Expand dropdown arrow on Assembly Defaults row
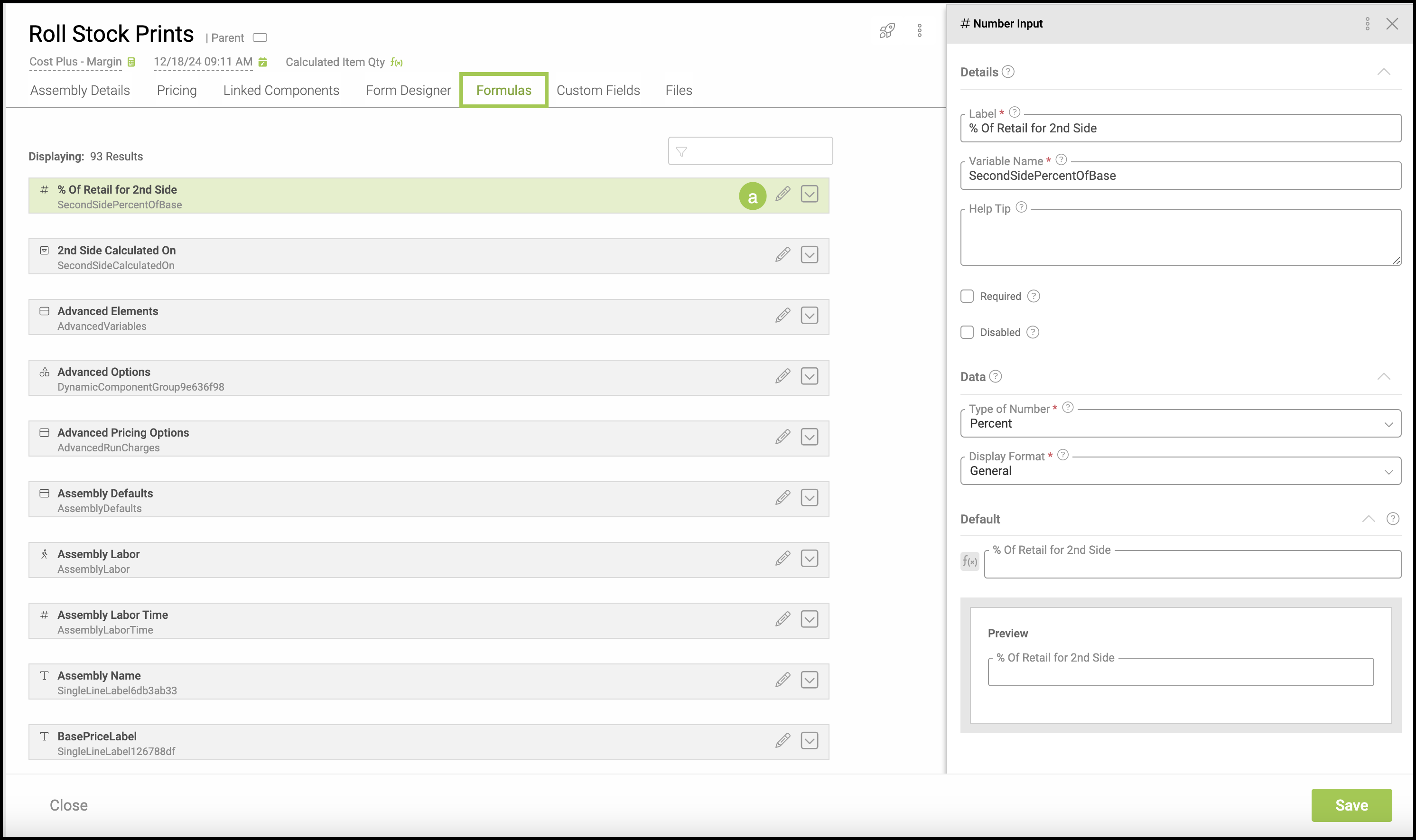This screenshot has width=1416, height=840. click(809, 498)
